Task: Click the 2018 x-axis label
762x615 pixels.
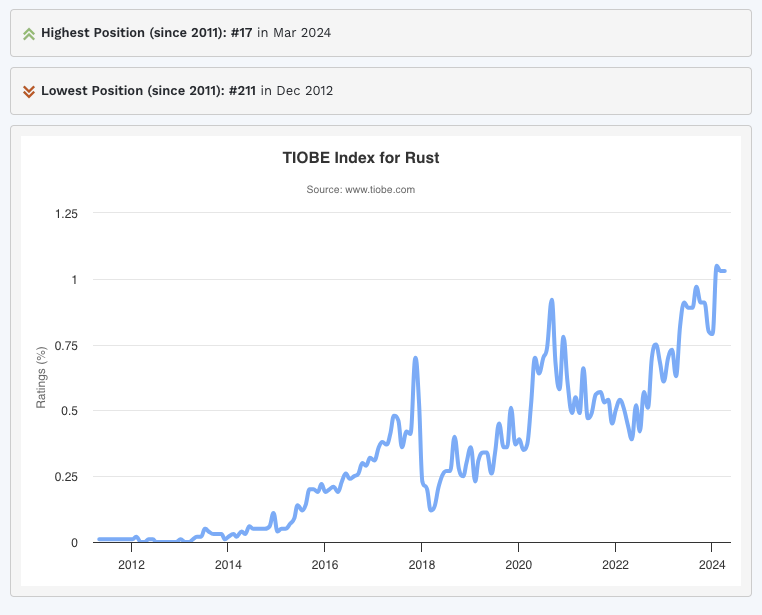Action: (x=422, y=565)
